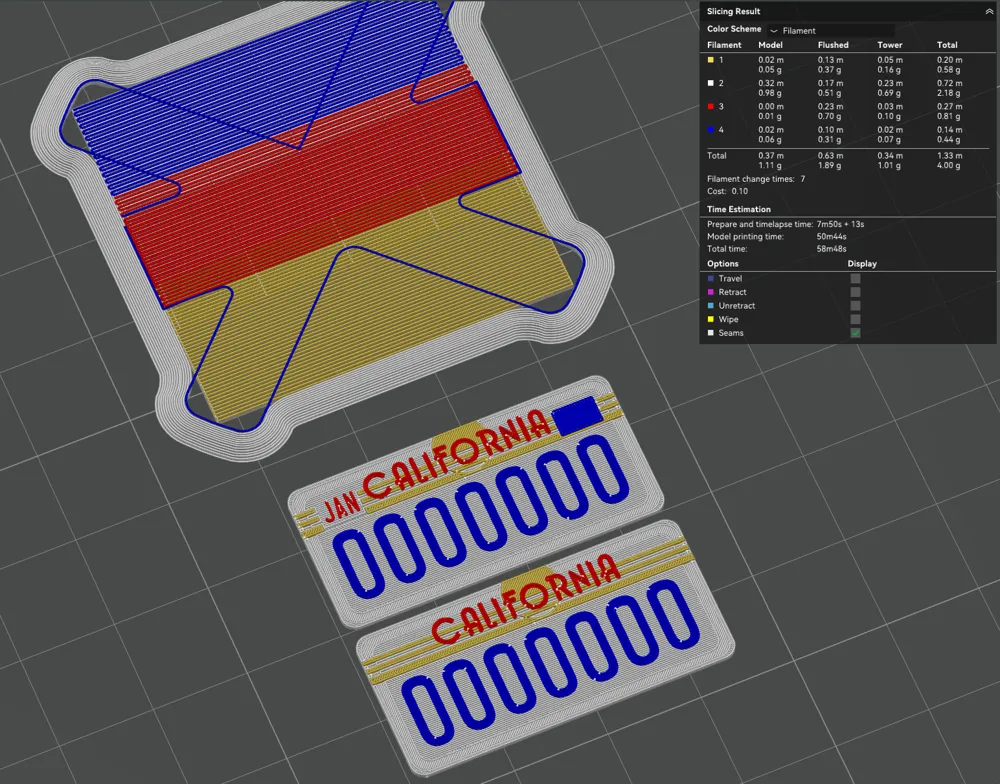Select the license plate with JAN text
This screenshot has width=1000, height=784.
475,501
